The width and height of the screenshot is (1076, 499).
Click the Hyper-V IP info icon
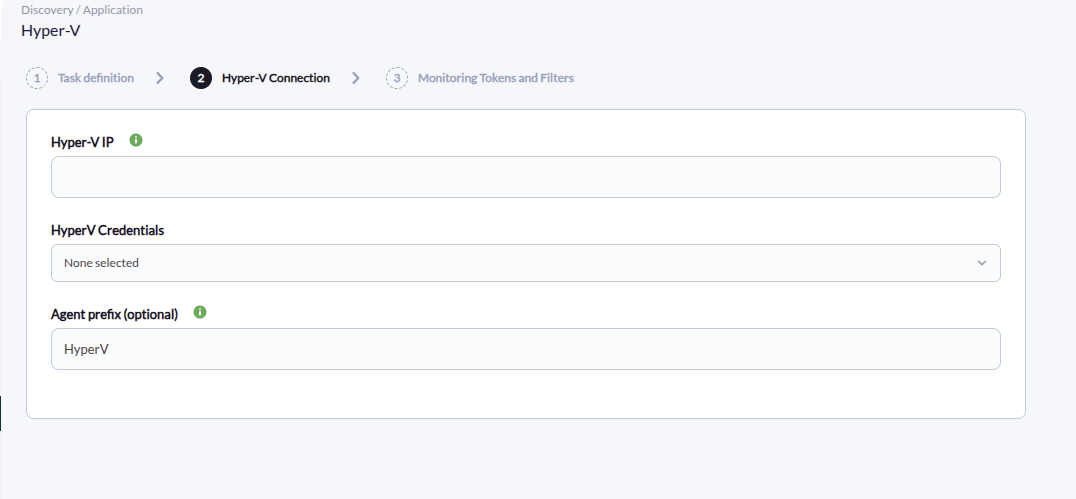click(136, 141)
